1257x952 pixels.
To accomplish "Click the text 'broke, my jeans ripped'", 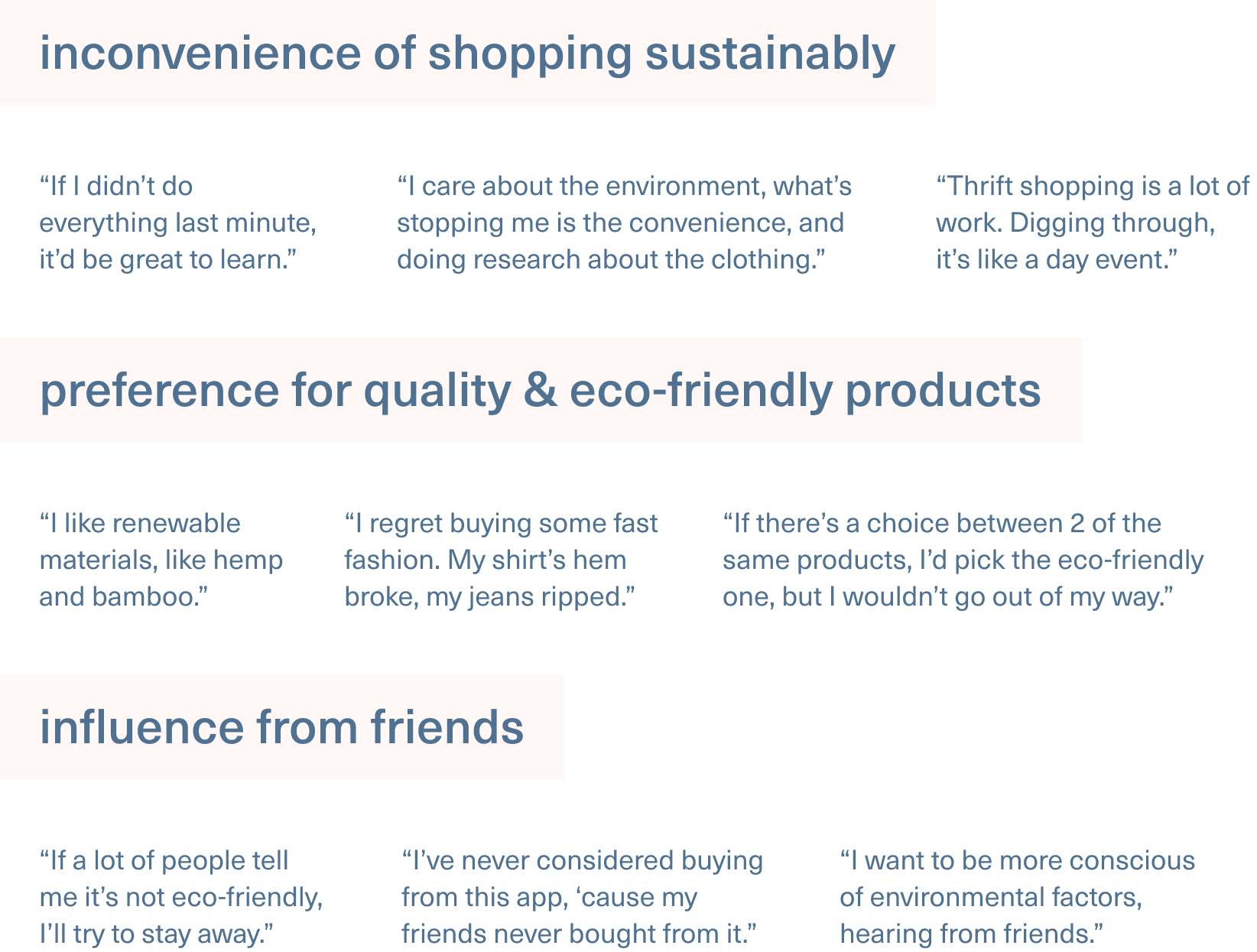I will [489, 597].
